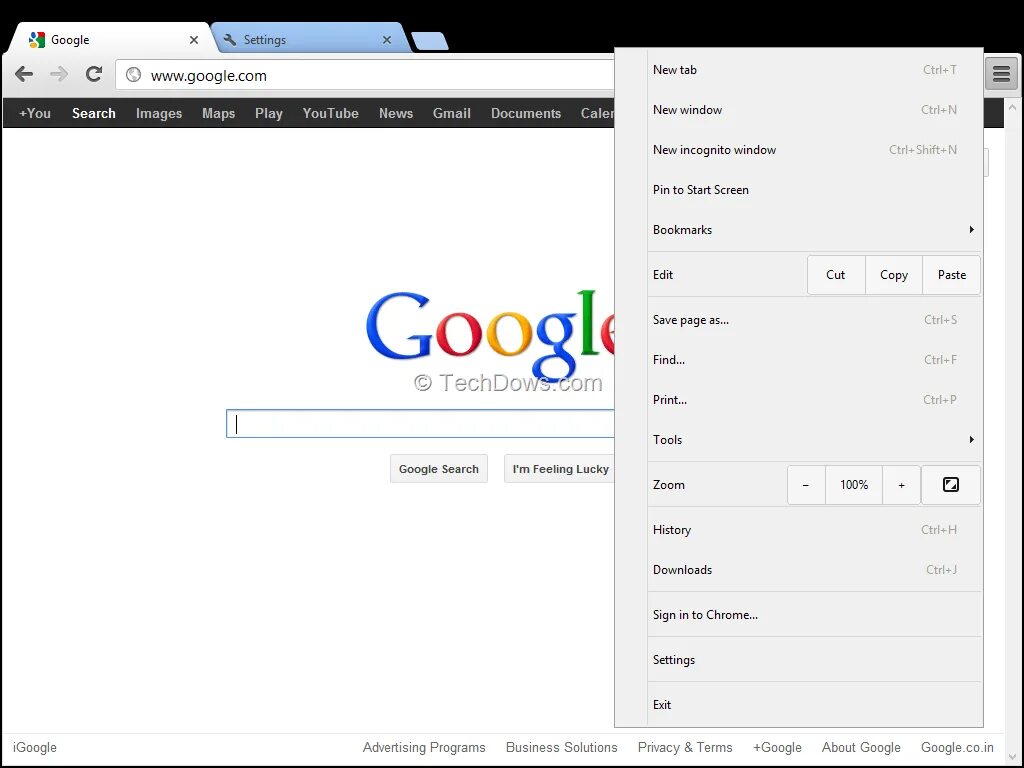Viewport: 1024px width, 768px height.
Task: Click the Paste button
Action: (x=952, y=275)
